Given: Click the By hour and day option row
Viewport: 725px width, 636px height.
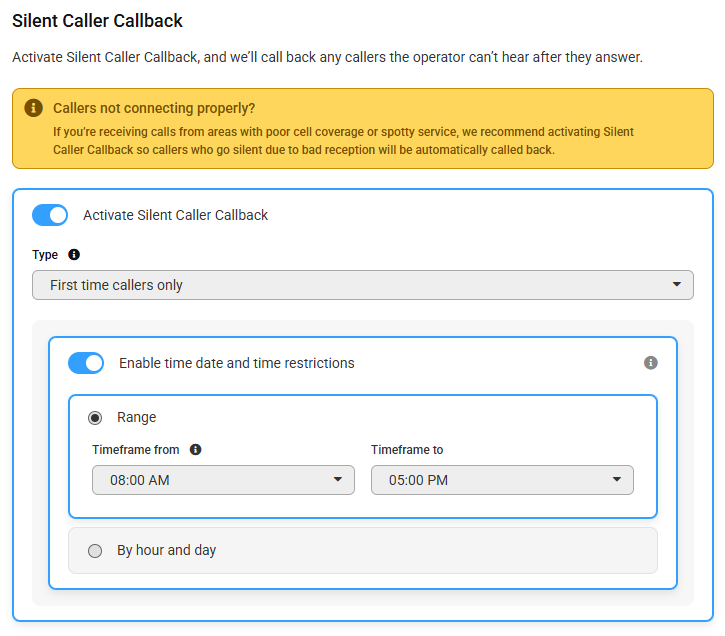Looking at the screenshot, I should 362,550.
